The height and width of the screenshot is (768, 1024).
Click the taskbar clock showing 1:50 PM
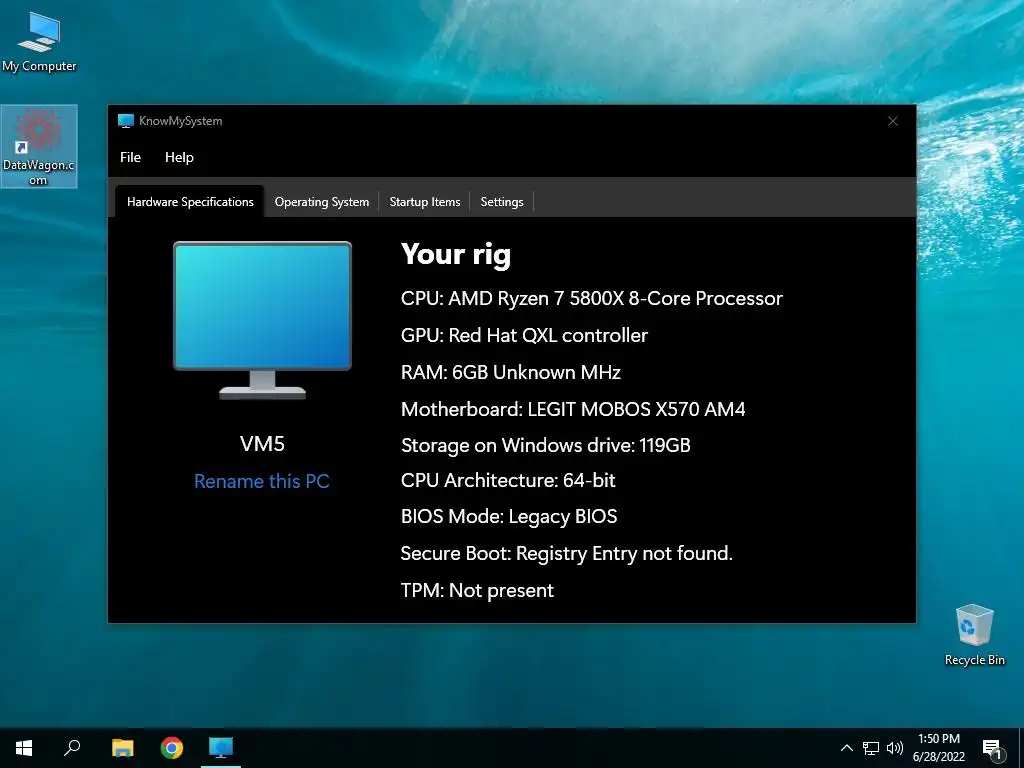[938, 748]
